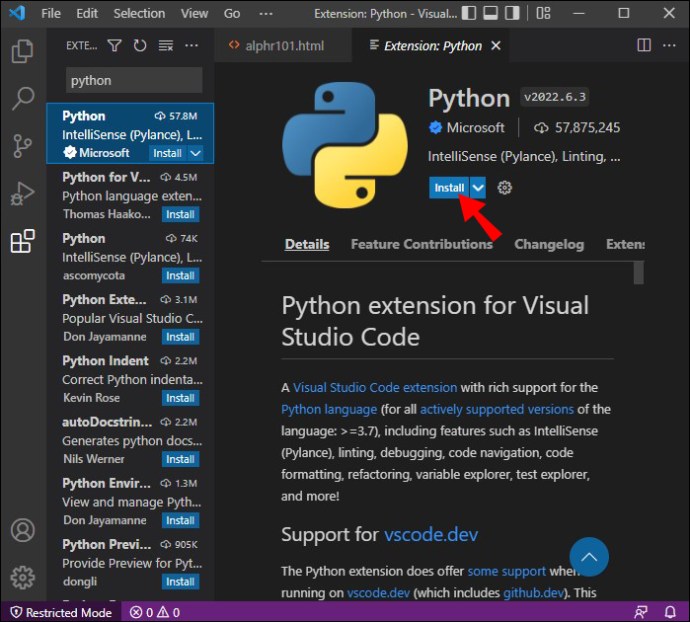This screenshot has height=622, width=690.
Task: Open the Source Control view
Action: point(22,146)
